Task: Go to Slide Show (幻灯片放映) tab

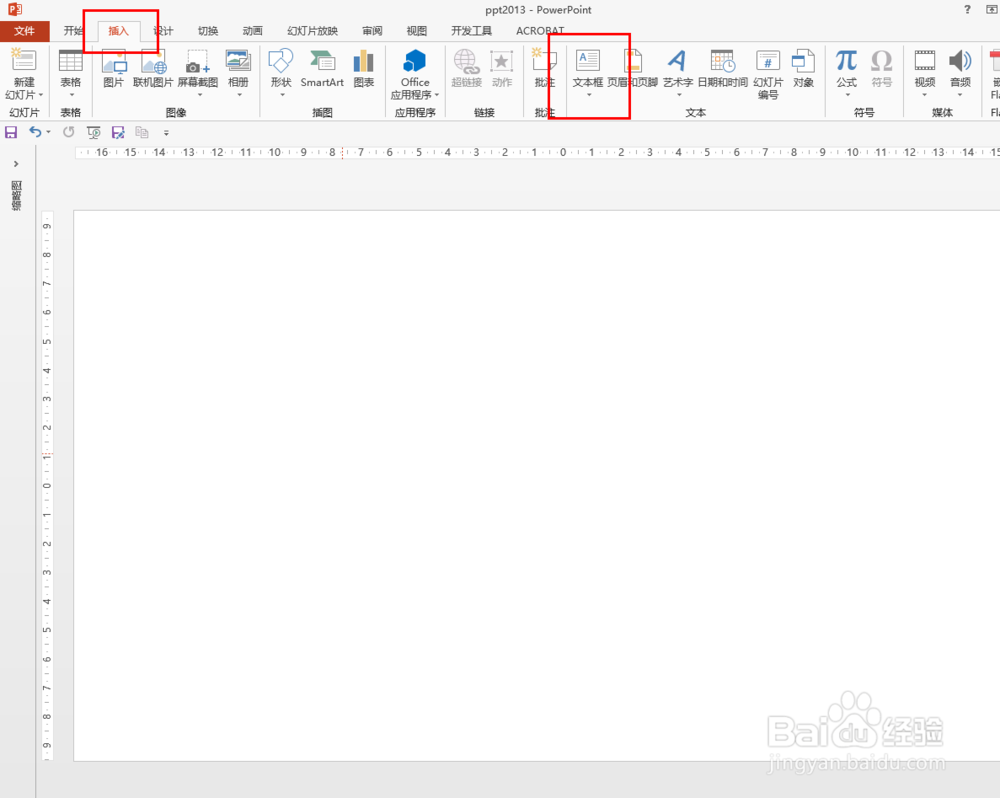Action: [312, 31]
